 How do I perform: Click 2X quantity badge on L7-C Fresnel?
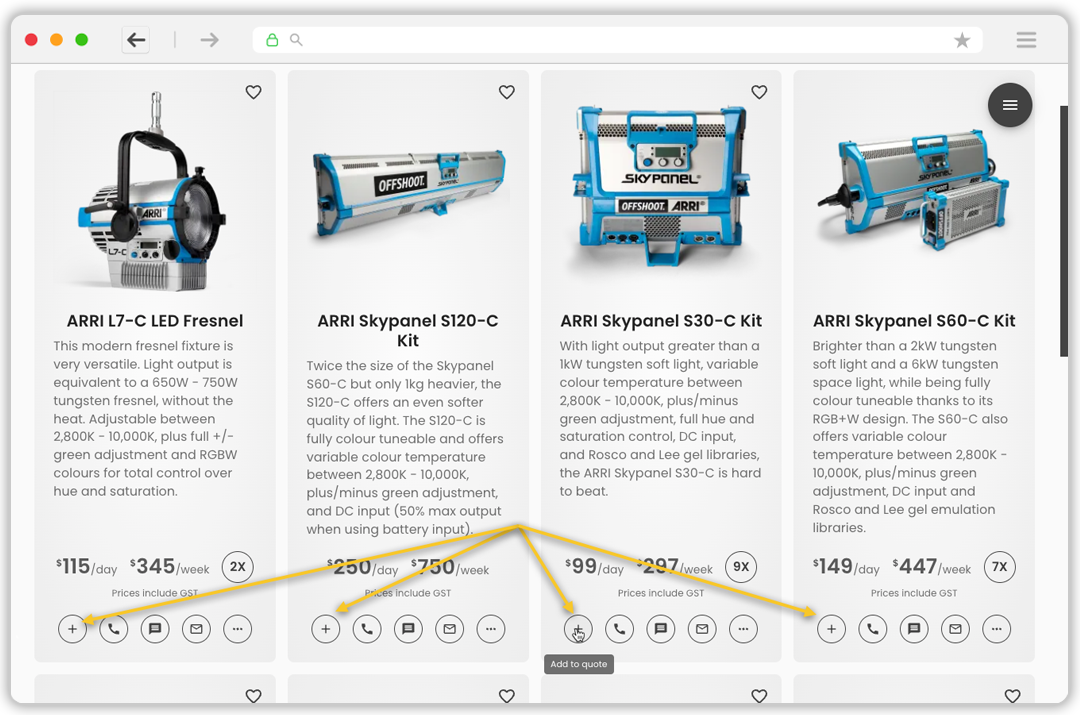(x=238, y=567)
